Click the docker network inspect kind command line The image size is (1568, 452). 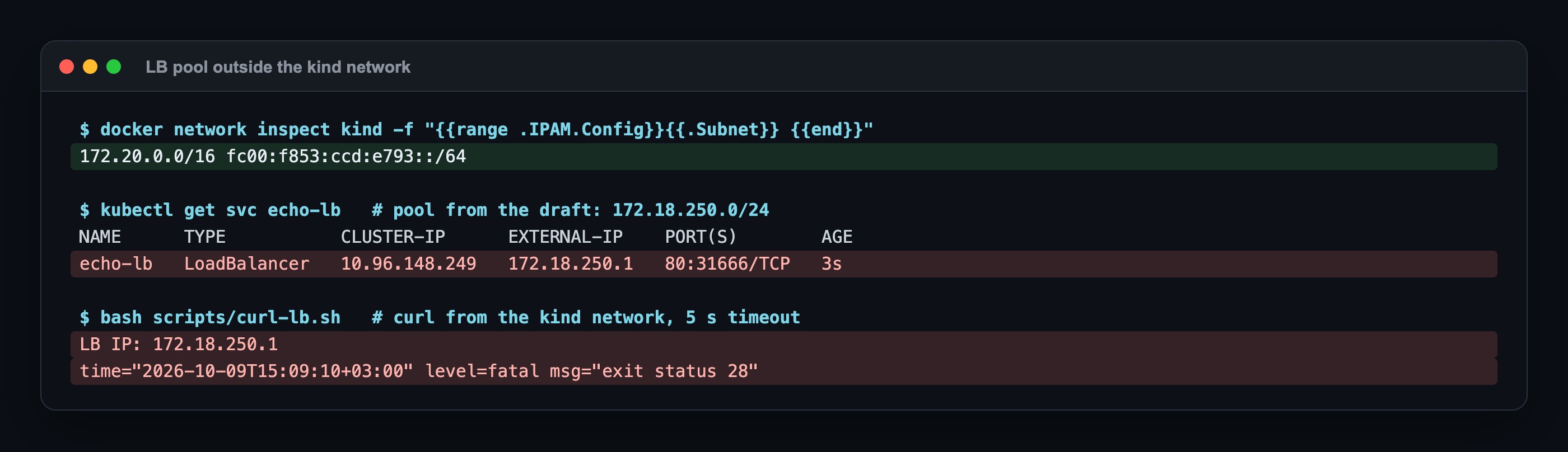[x=477, y=130]
